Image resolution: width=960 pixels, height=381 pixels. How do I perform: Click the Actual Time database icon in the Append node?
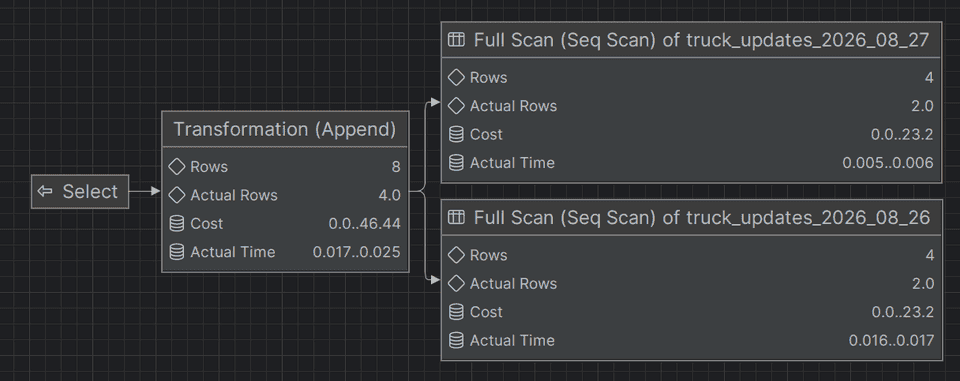176,252
